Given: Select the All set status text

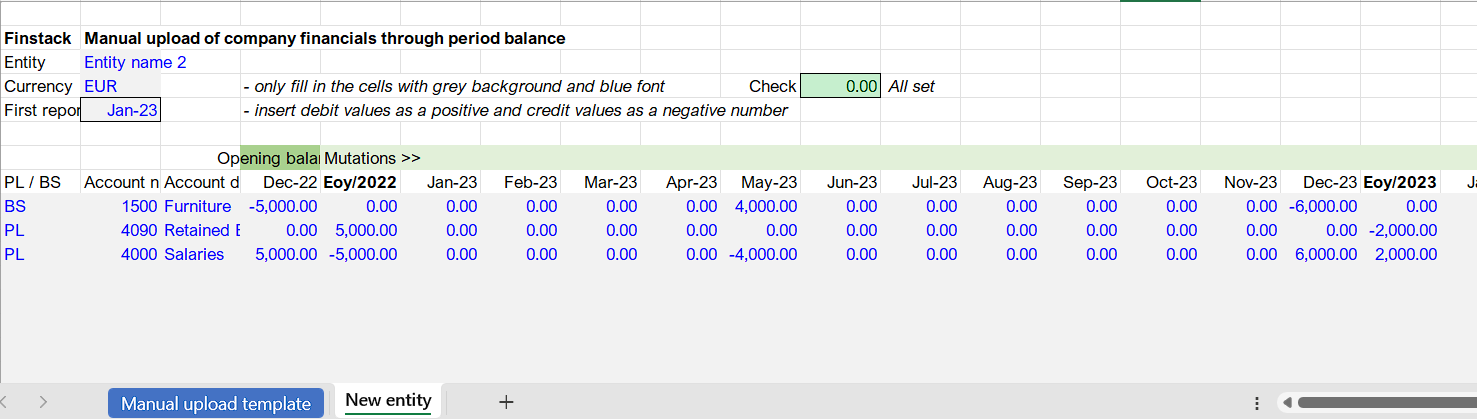Looking at the screenshot, I should (x=911, y=86).
